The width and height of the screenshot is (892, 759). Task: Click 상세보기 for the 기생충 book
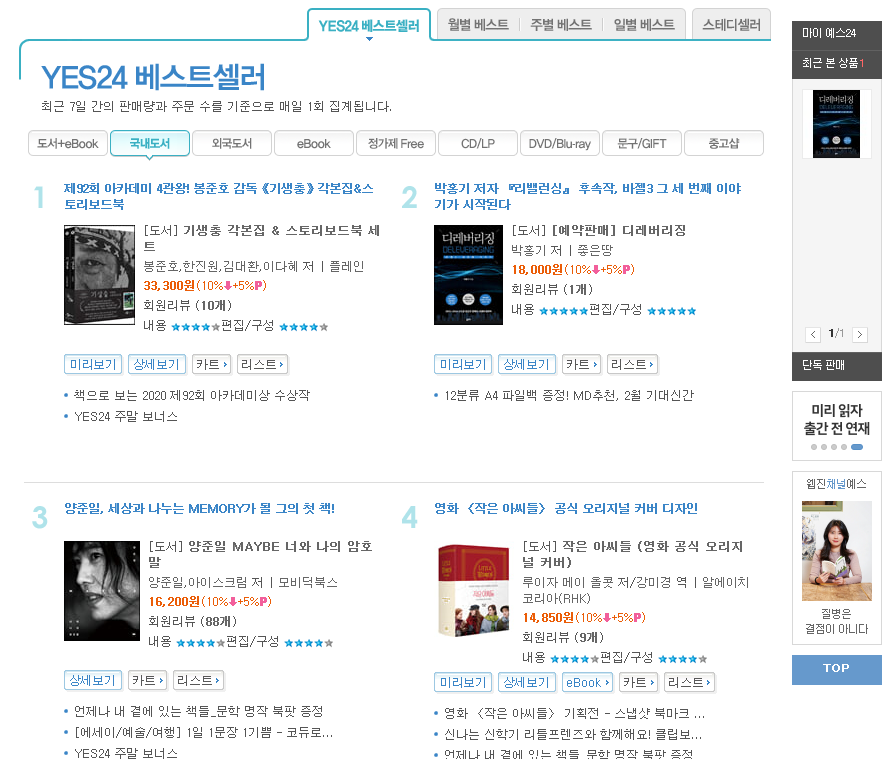tap(156, 364)
